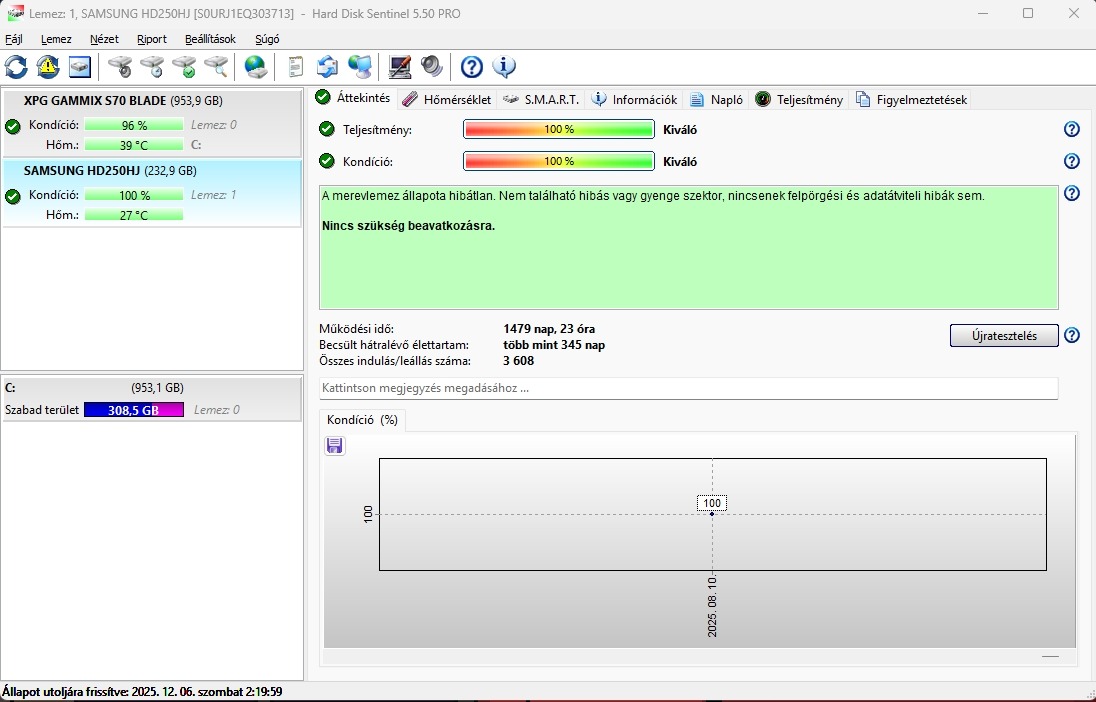Screen dimensions: 1096x702
Task: Open configuration via monitor-screwdriver icon
Action: [400, 66]
